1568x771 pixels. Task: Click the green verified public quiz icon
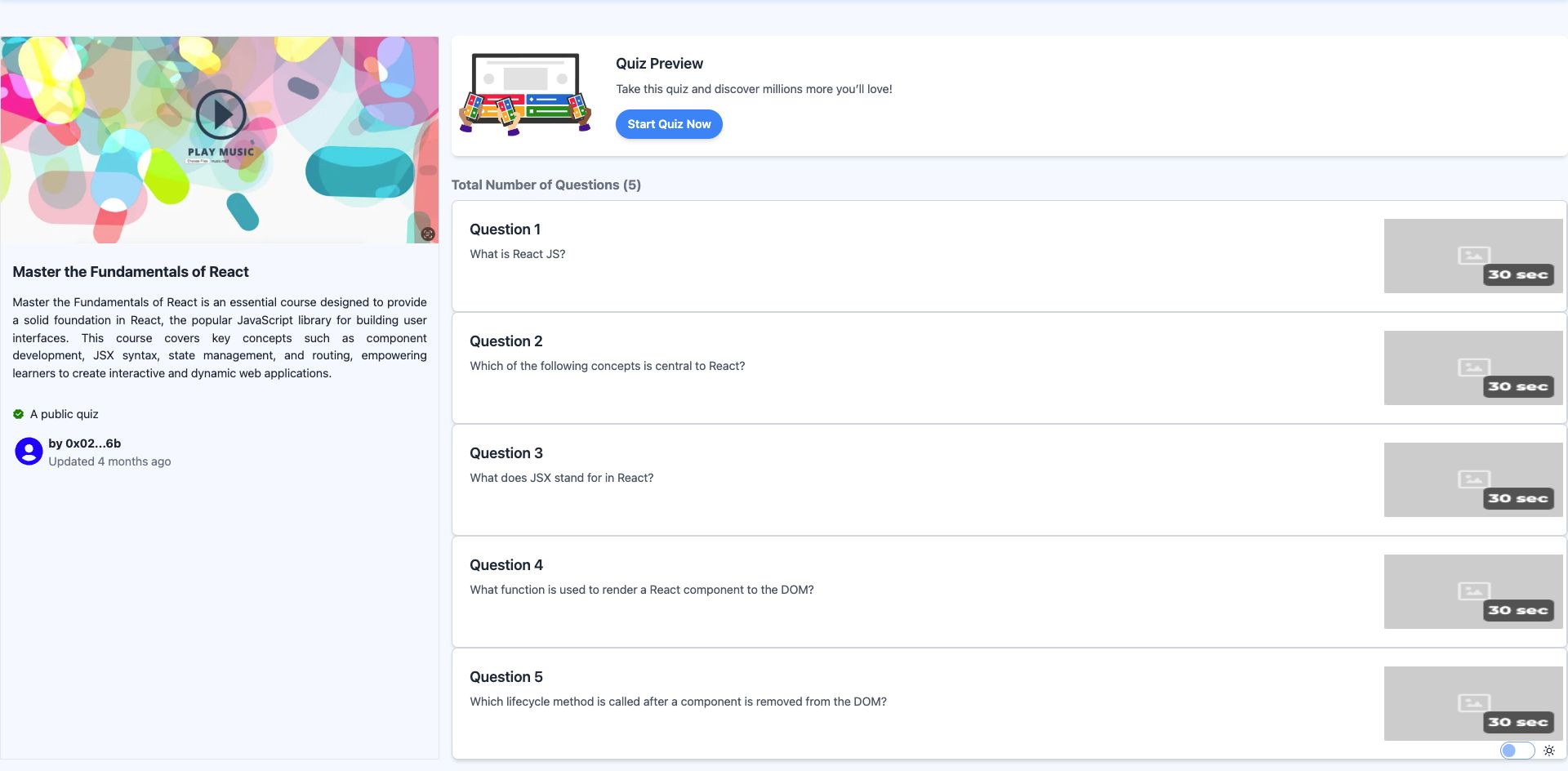click(18, 414)
